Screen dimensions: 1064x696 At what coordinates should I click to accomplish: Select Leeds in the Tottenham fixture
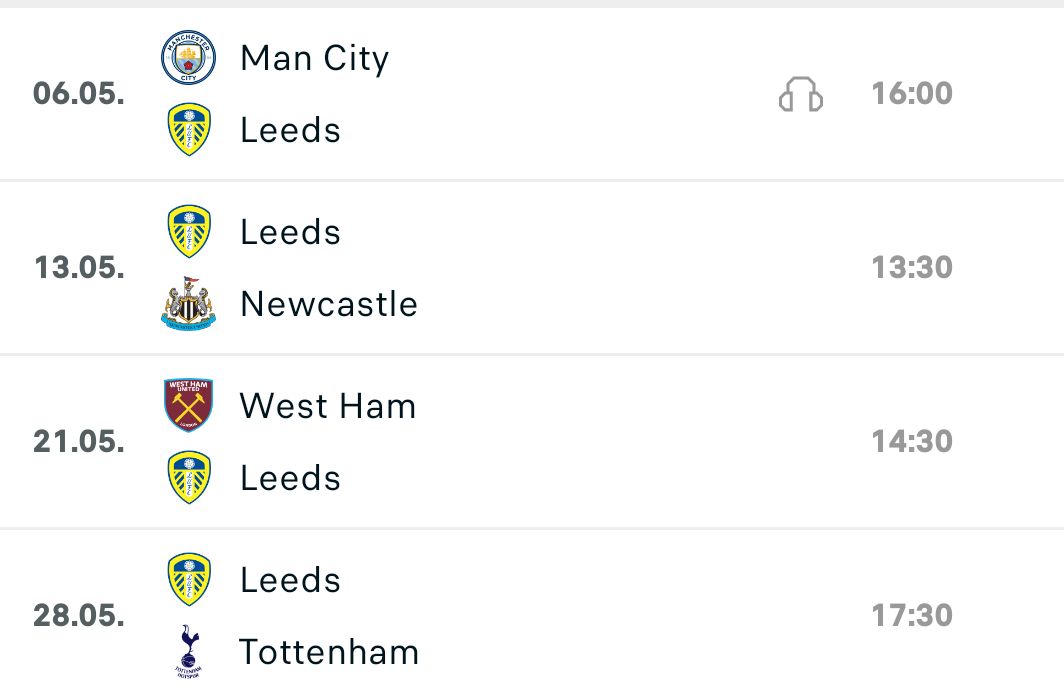click(x=290, y=580)
